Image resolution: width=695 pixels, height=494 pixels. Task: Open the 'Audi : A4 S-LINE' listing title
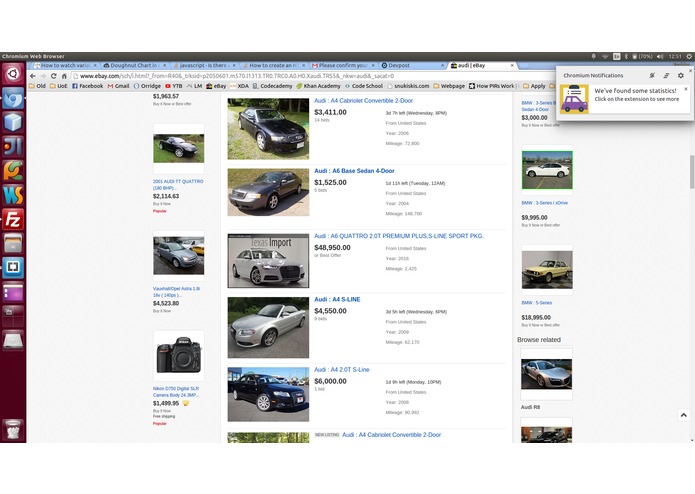pos(337,300)
